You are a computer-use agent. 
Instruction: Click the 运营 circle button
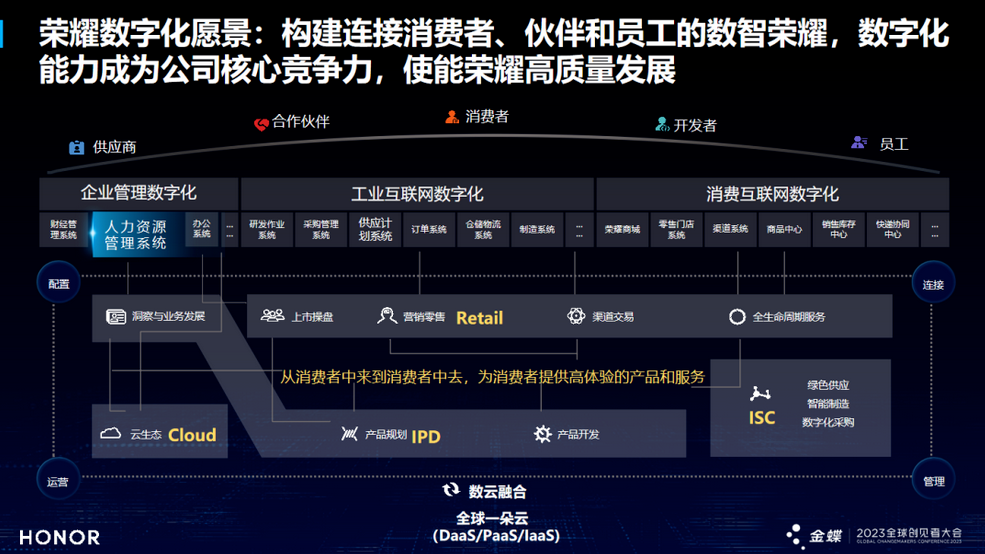[x=58, y=481]
